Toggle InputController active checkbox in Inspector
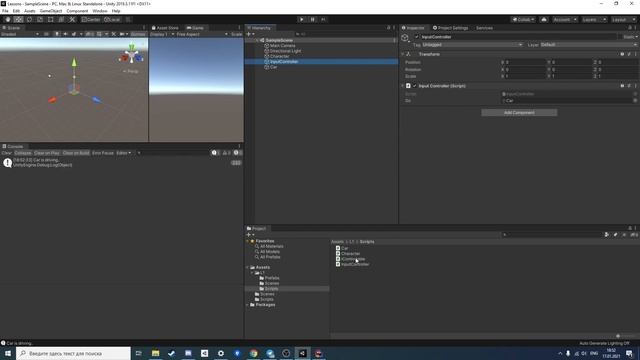 (417, 37)
